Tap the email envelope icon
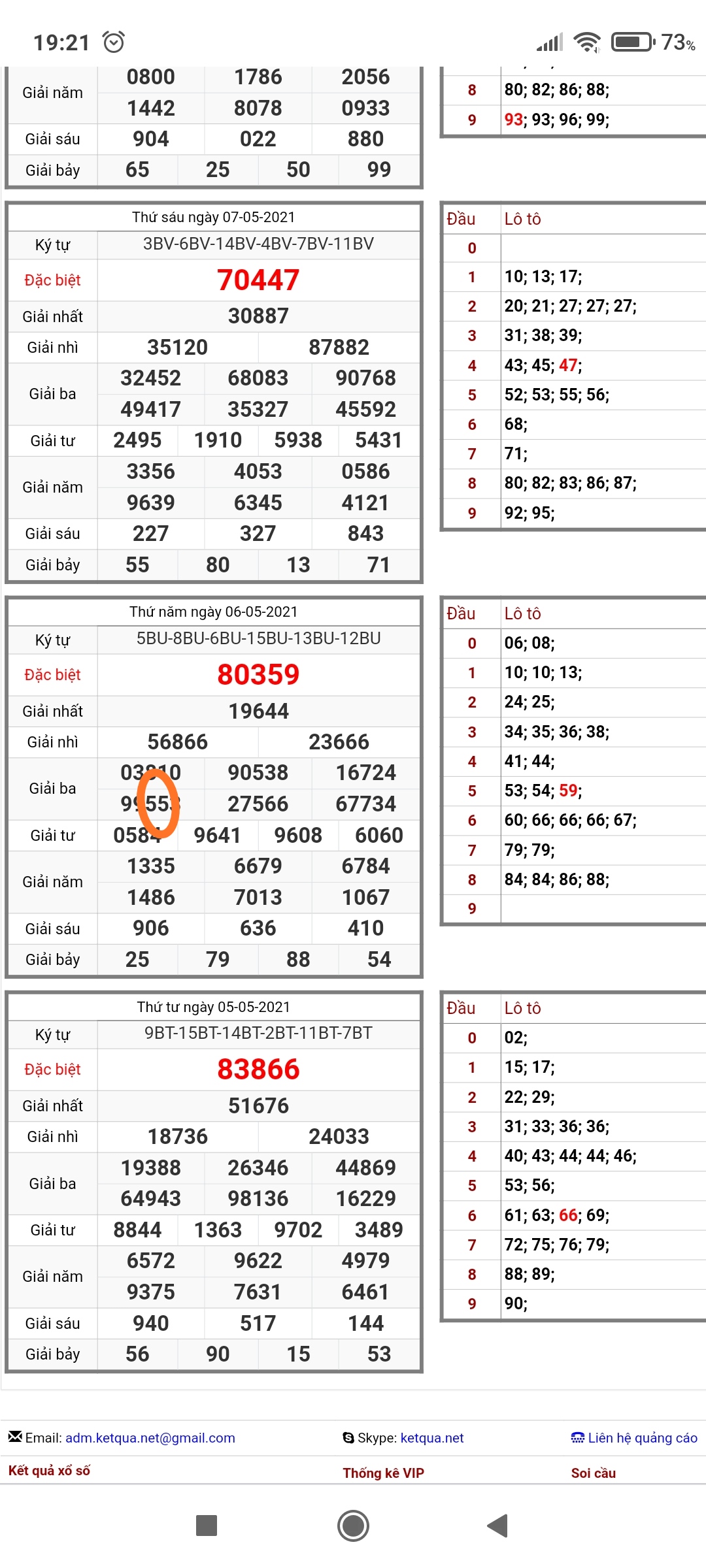 [x=15, y=1437]
